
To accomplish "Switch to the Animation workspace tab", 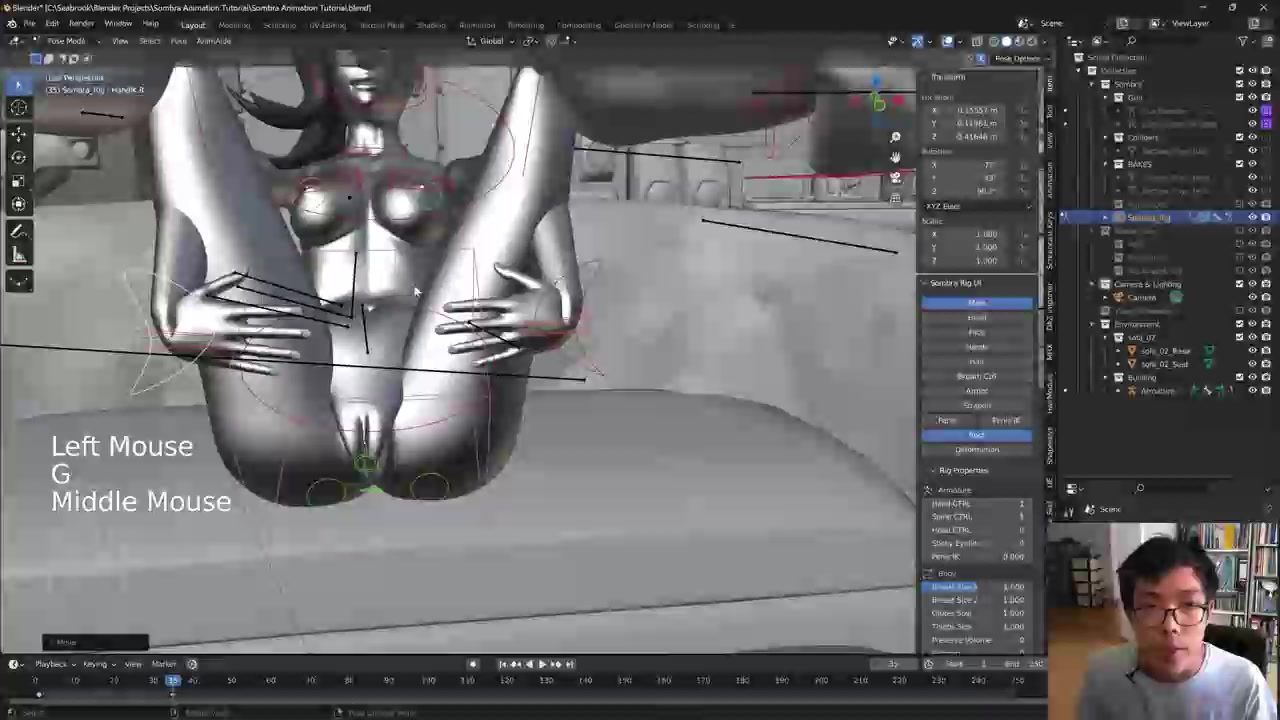I will pos(476,25).
